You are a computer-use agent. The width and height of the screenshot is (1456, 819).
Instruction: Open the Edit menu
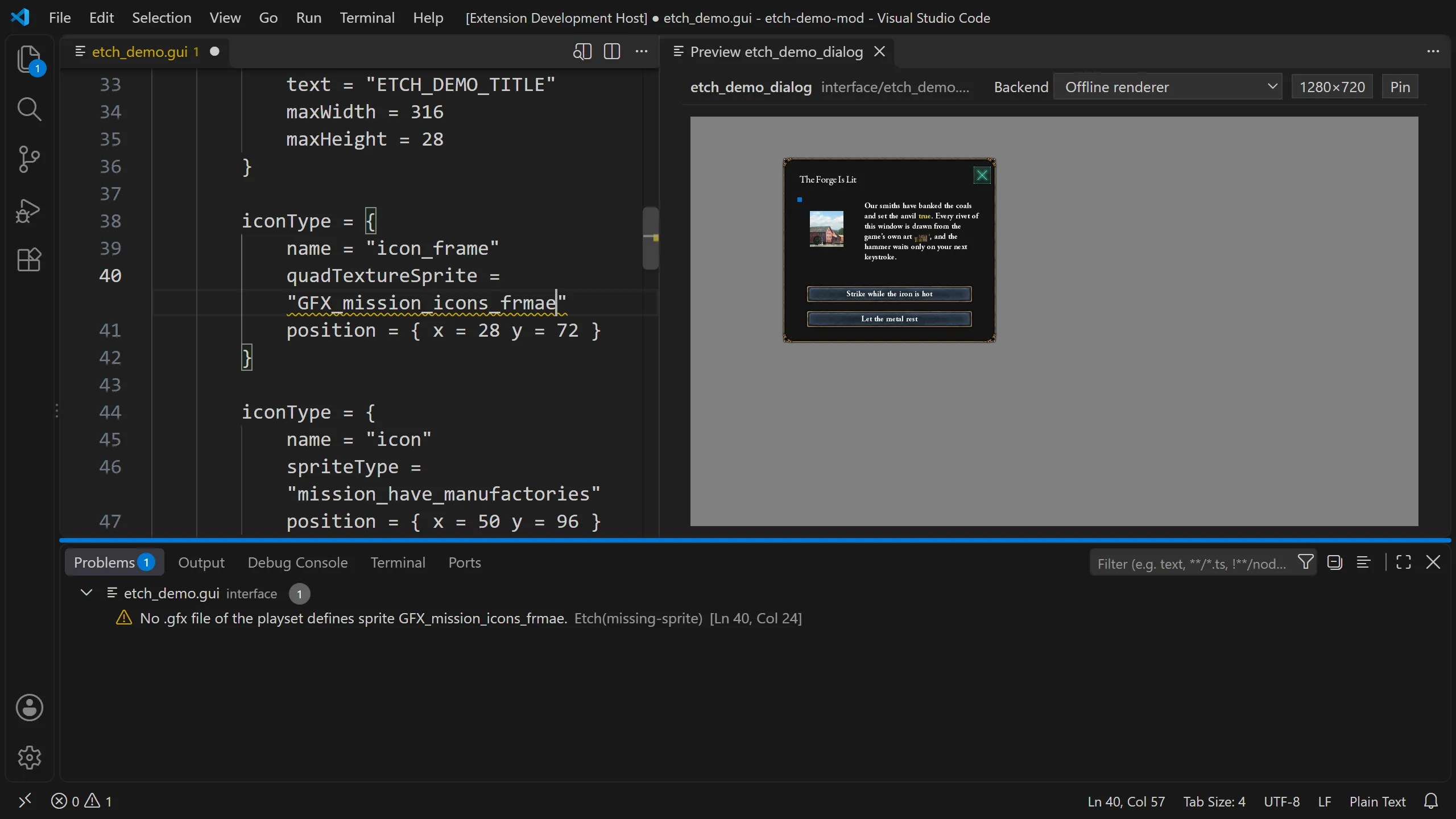tap(101, 18)
